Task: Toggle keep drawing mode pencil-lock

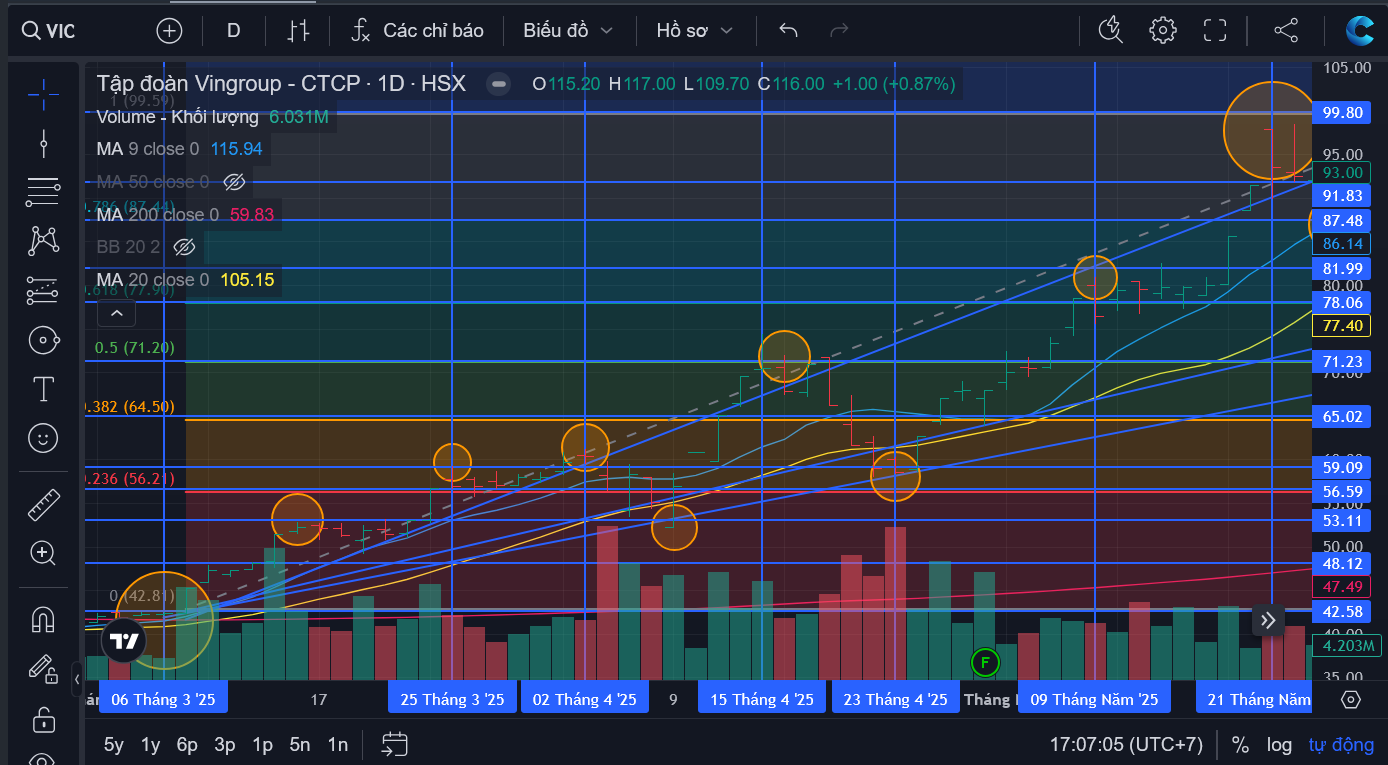Action: (43, 668)
